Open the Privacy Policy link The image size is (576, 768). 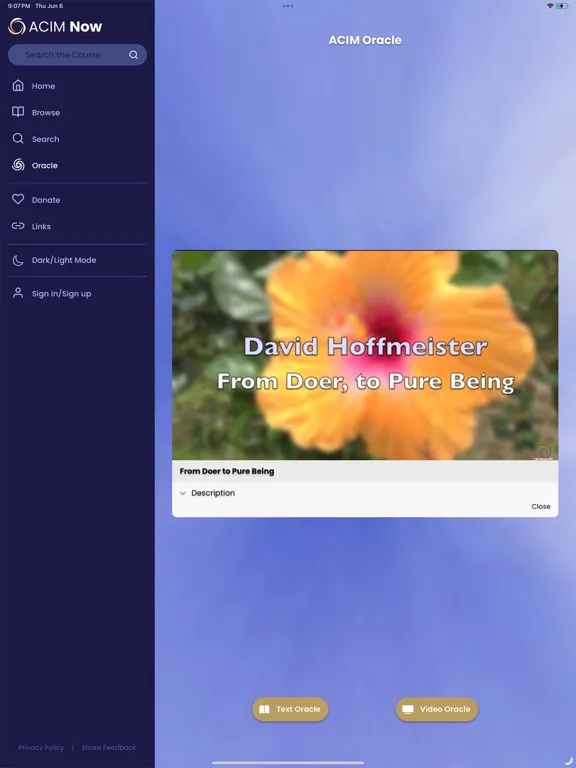click(41, 747)
